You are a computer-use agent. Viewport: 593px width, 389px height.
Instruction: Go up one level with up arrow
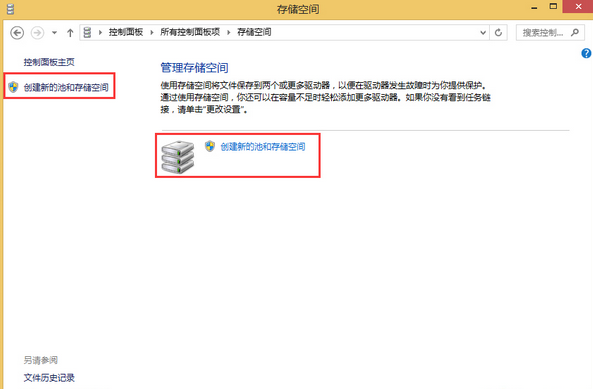pos(70,33)
